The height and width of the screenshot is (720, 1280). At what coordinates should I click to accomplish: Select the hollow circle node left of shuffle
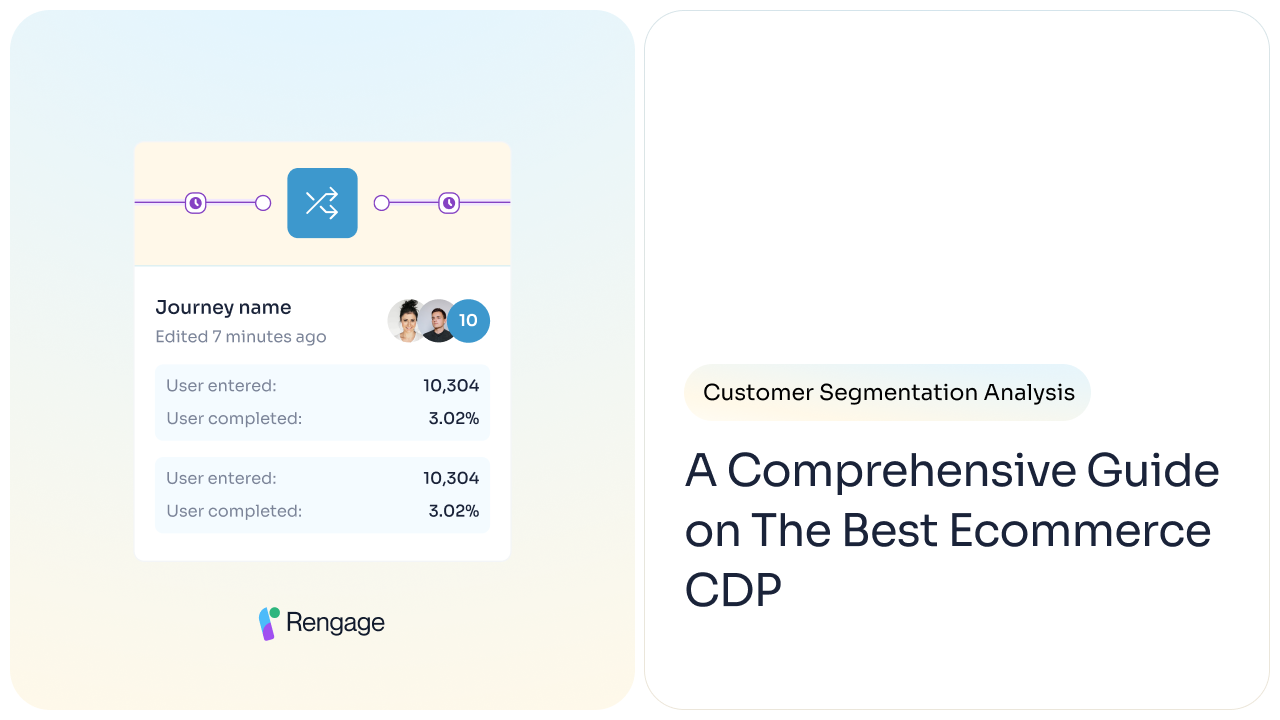(263, 203)
